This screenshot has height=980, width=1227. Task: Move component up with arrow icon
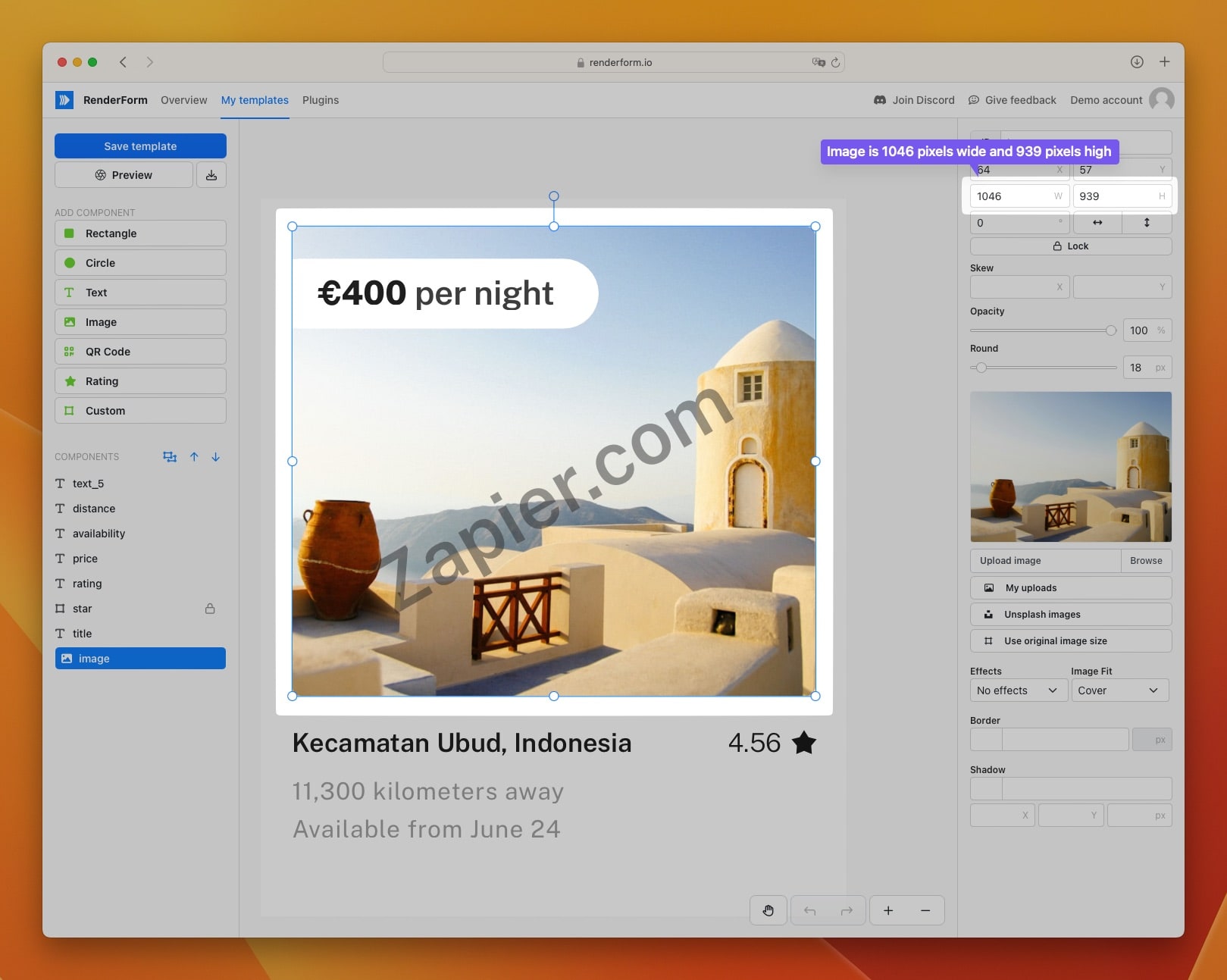tap(194, 457)
